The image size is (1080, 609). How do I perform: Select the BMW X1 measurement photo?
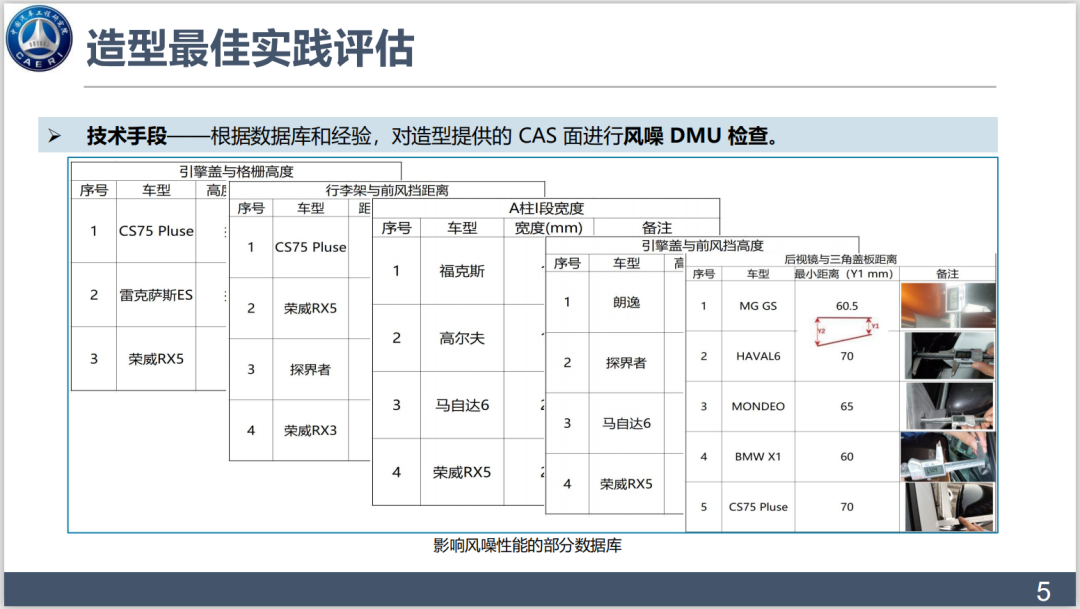pos(948,456)
